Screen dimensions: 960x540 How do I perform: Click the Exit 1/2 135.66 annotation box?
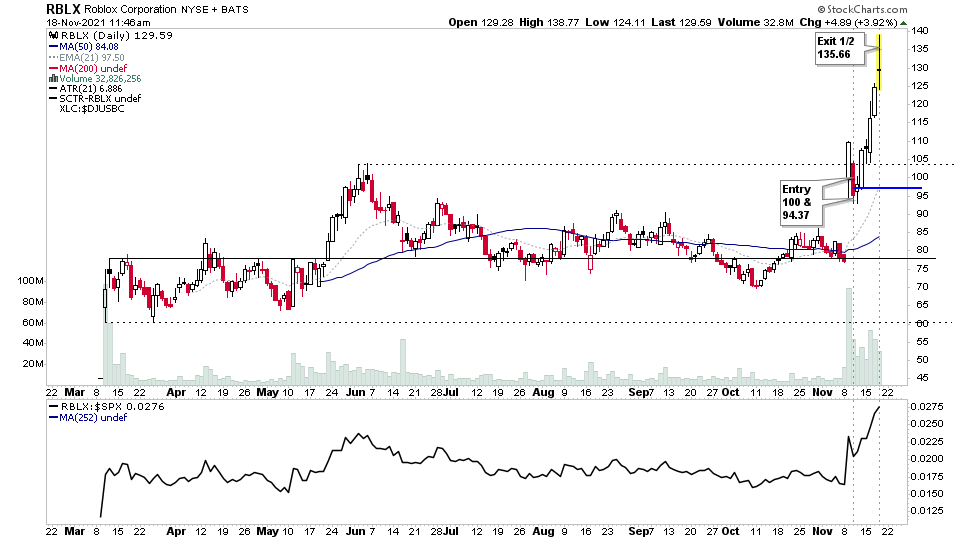point(840,48)
